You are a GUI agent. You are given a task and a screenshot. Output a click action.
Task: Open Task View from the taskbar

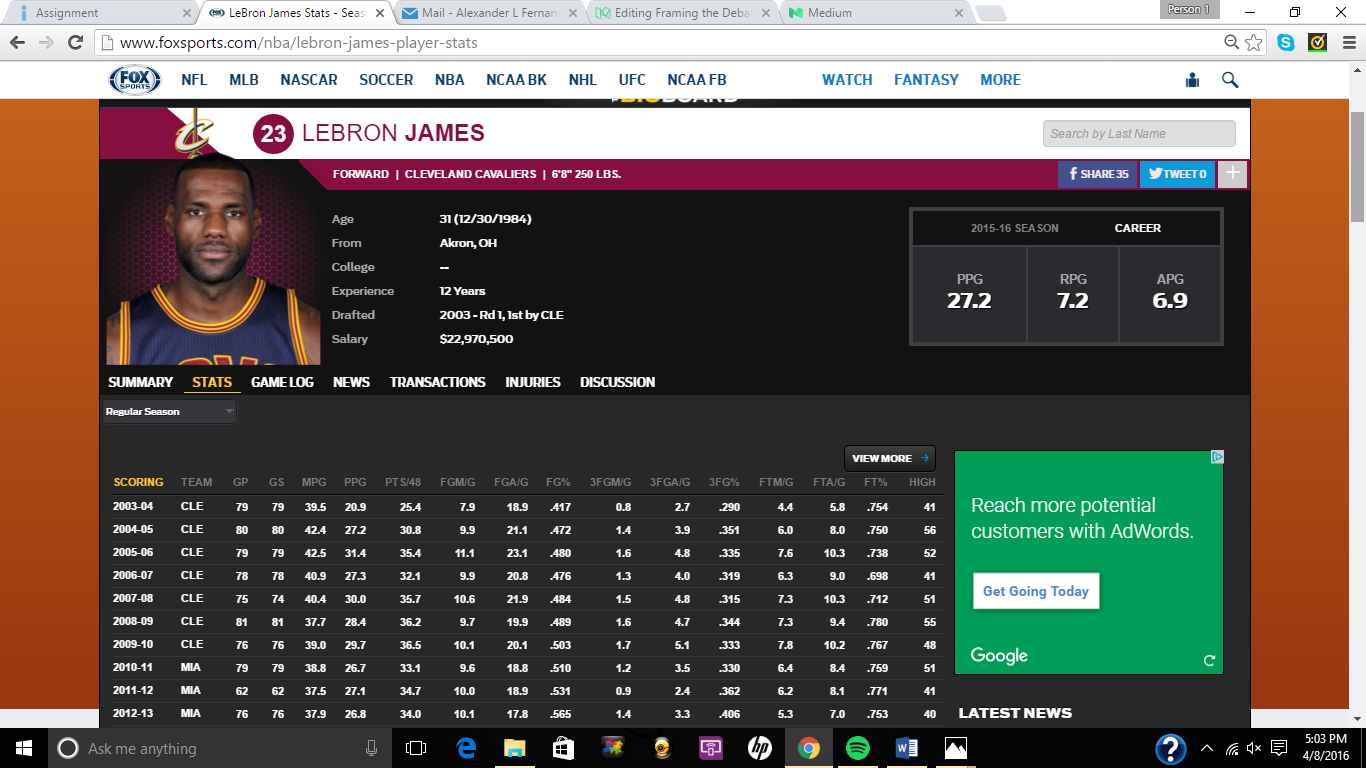click(x=416, y=748)
